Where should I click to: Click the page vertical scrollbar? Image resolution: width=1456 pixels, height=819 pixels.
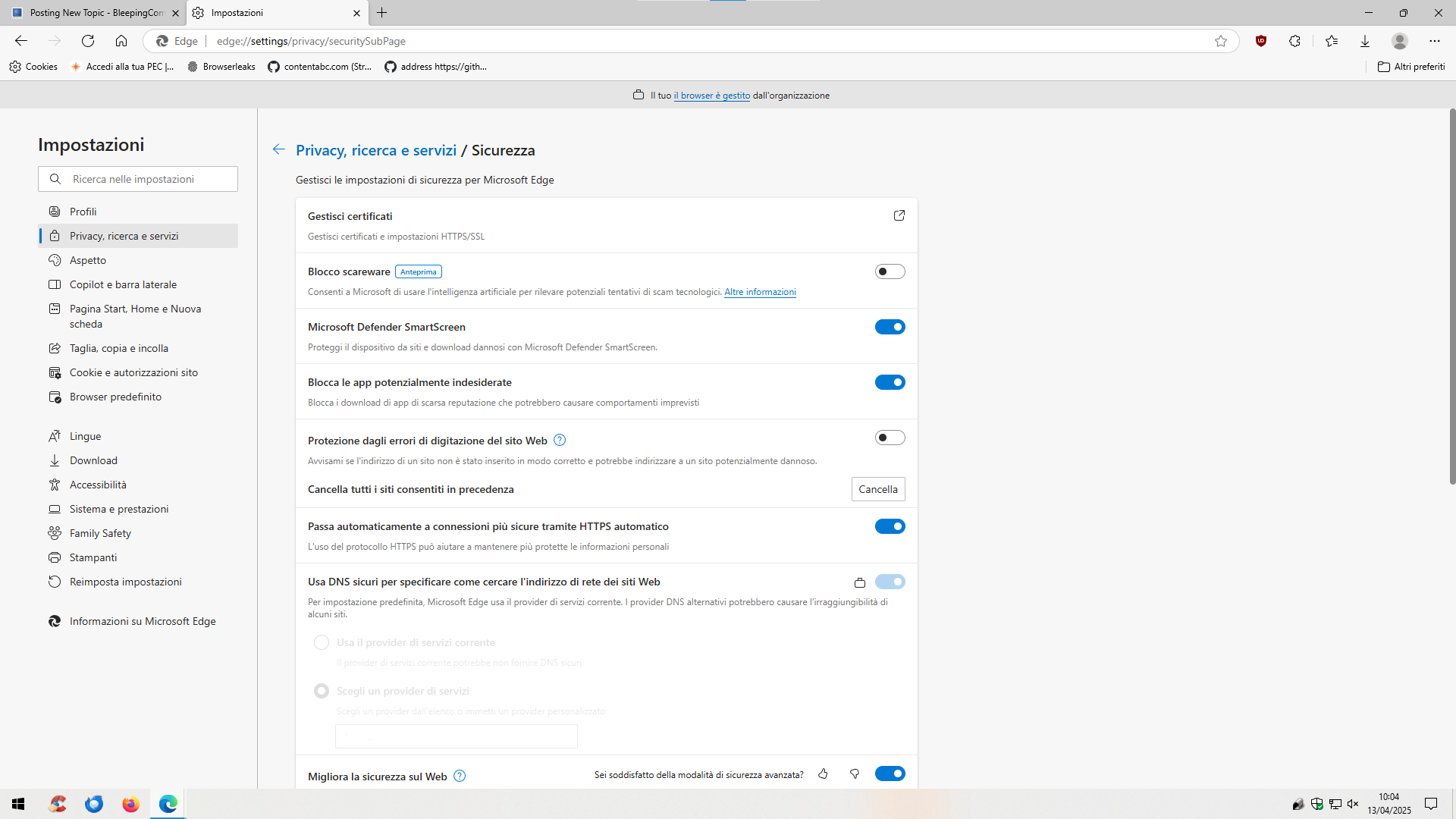point(1452,296)
